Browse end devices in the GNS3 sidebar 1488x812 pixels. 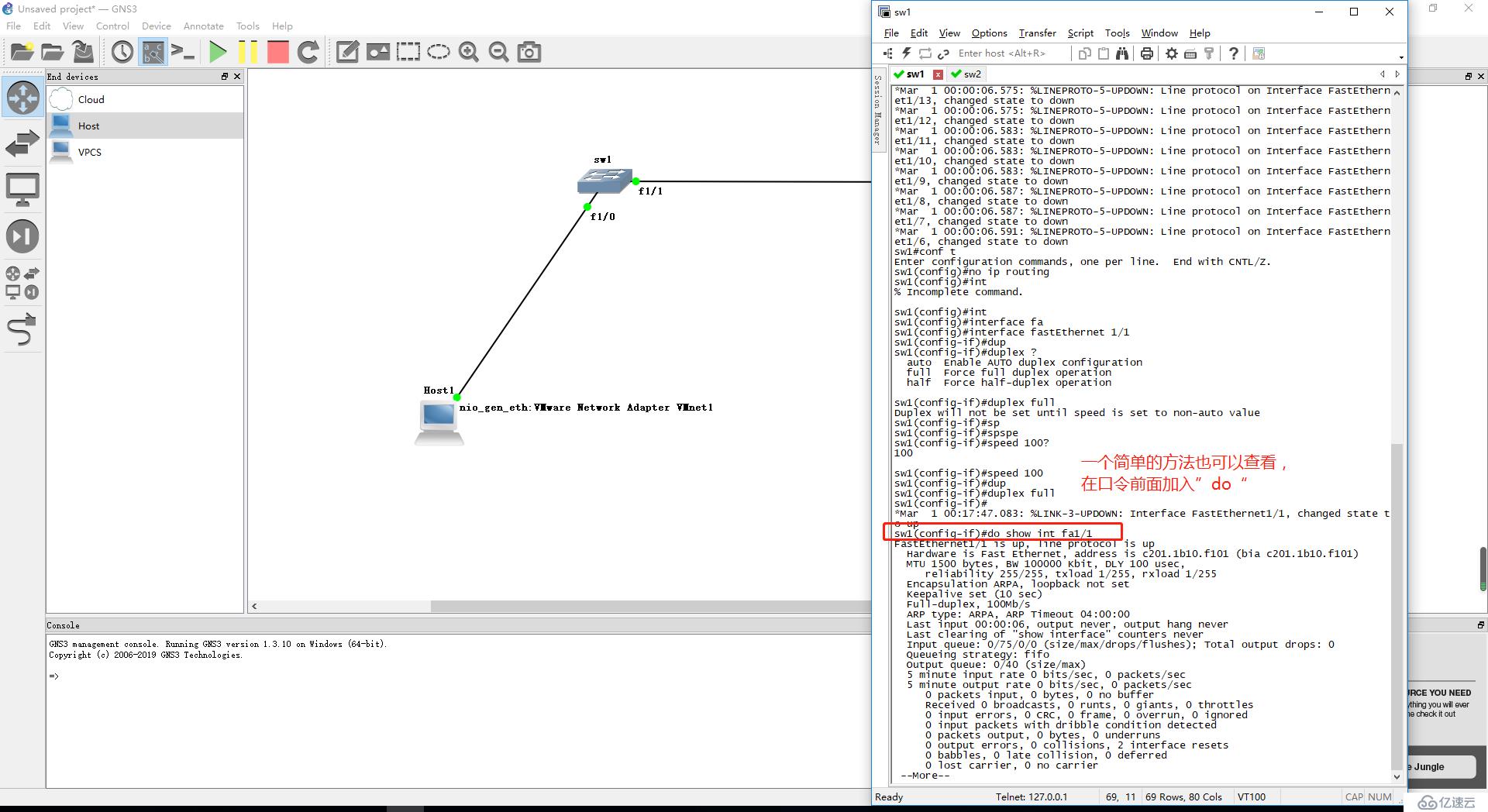tap(22, 189)
